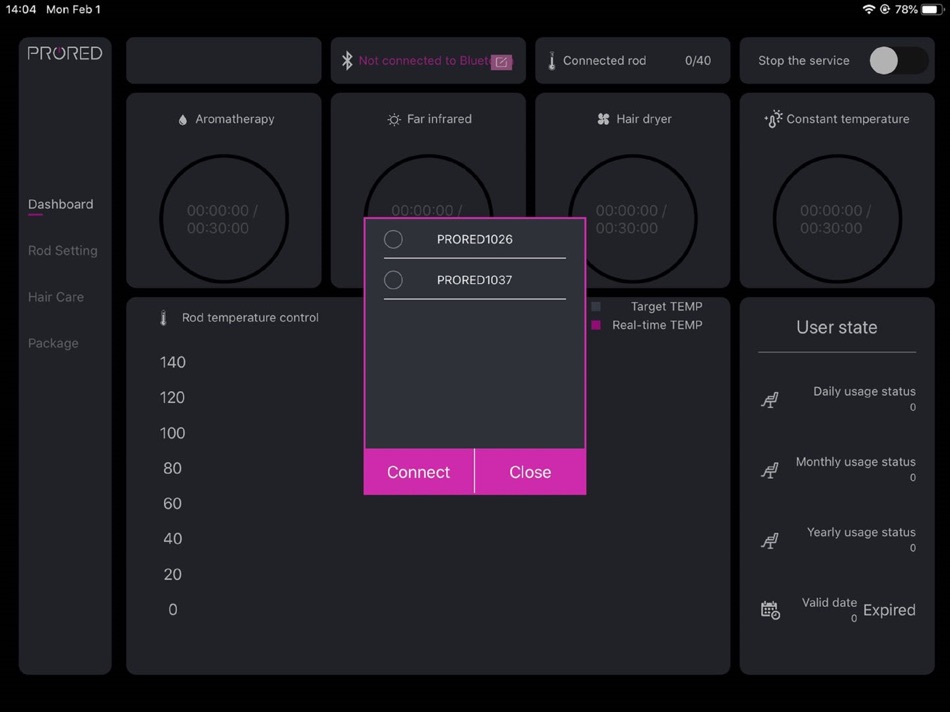Click the '14:04' status bar clock
Viewport: 950px width, 712px height.
21,9
